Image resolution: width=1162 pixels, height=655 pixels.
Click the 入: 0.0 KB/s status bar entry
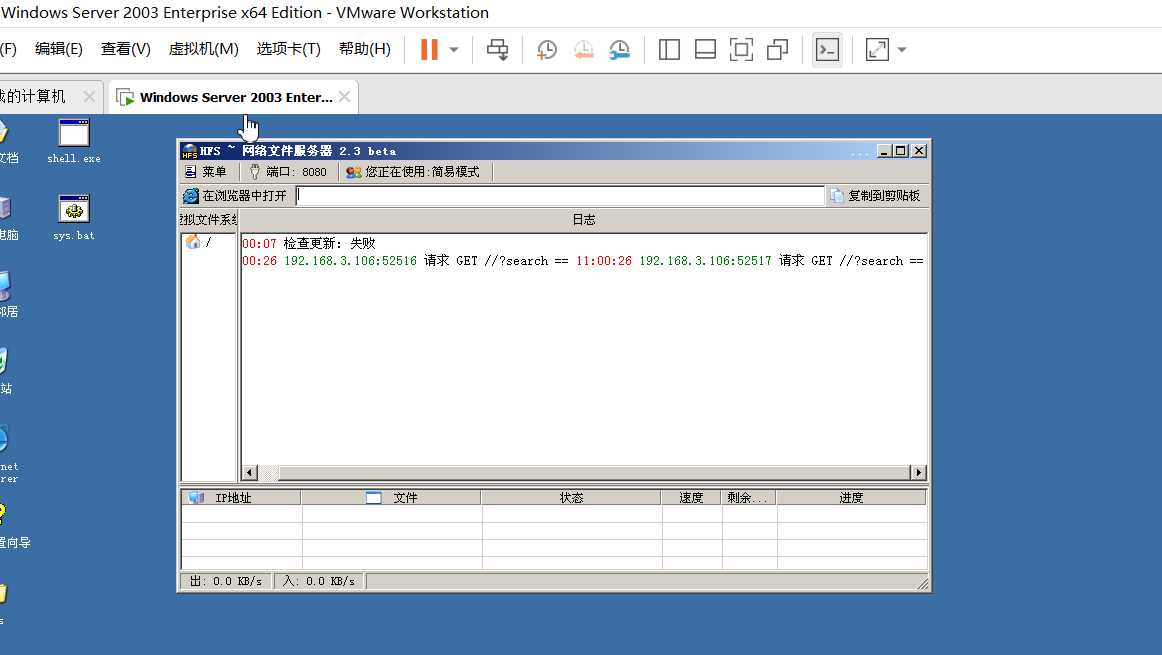pos(319,581)
